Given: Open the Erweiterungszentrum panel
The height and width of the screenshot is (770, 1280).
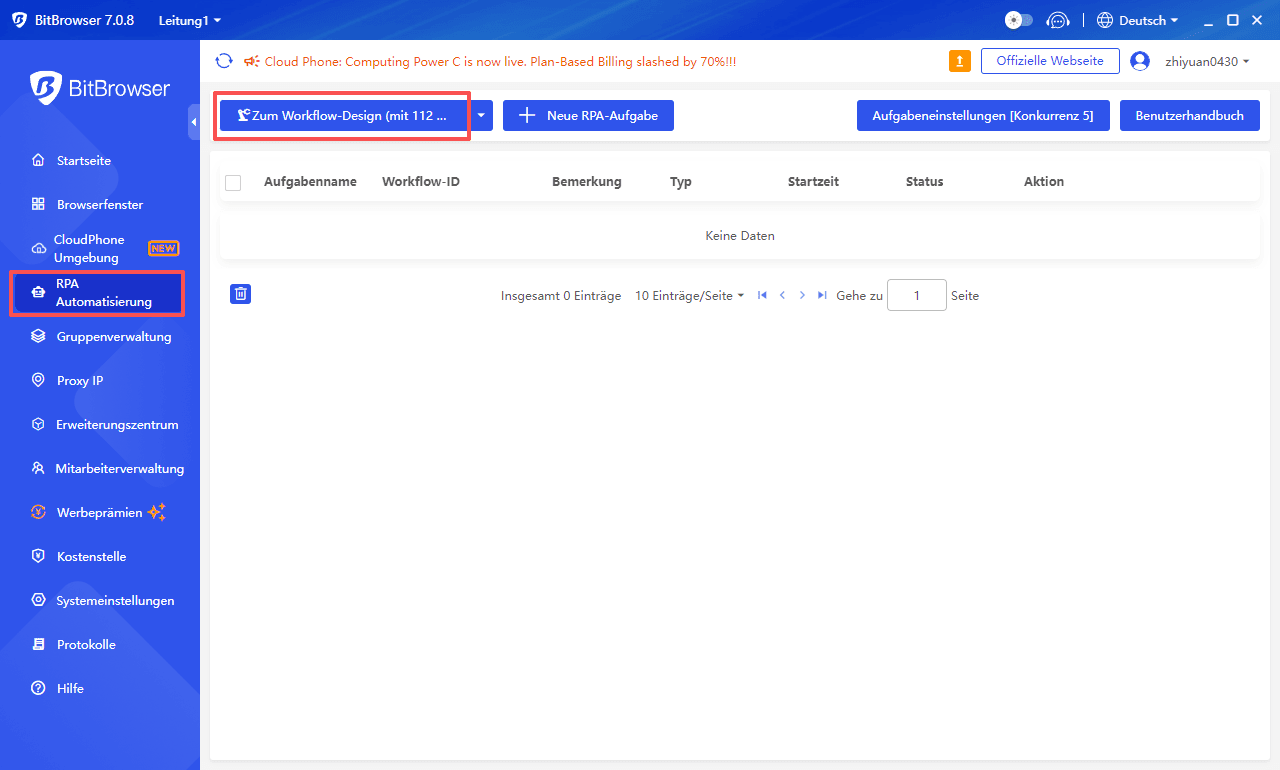Looking at the screenshot, I should 115,424.
